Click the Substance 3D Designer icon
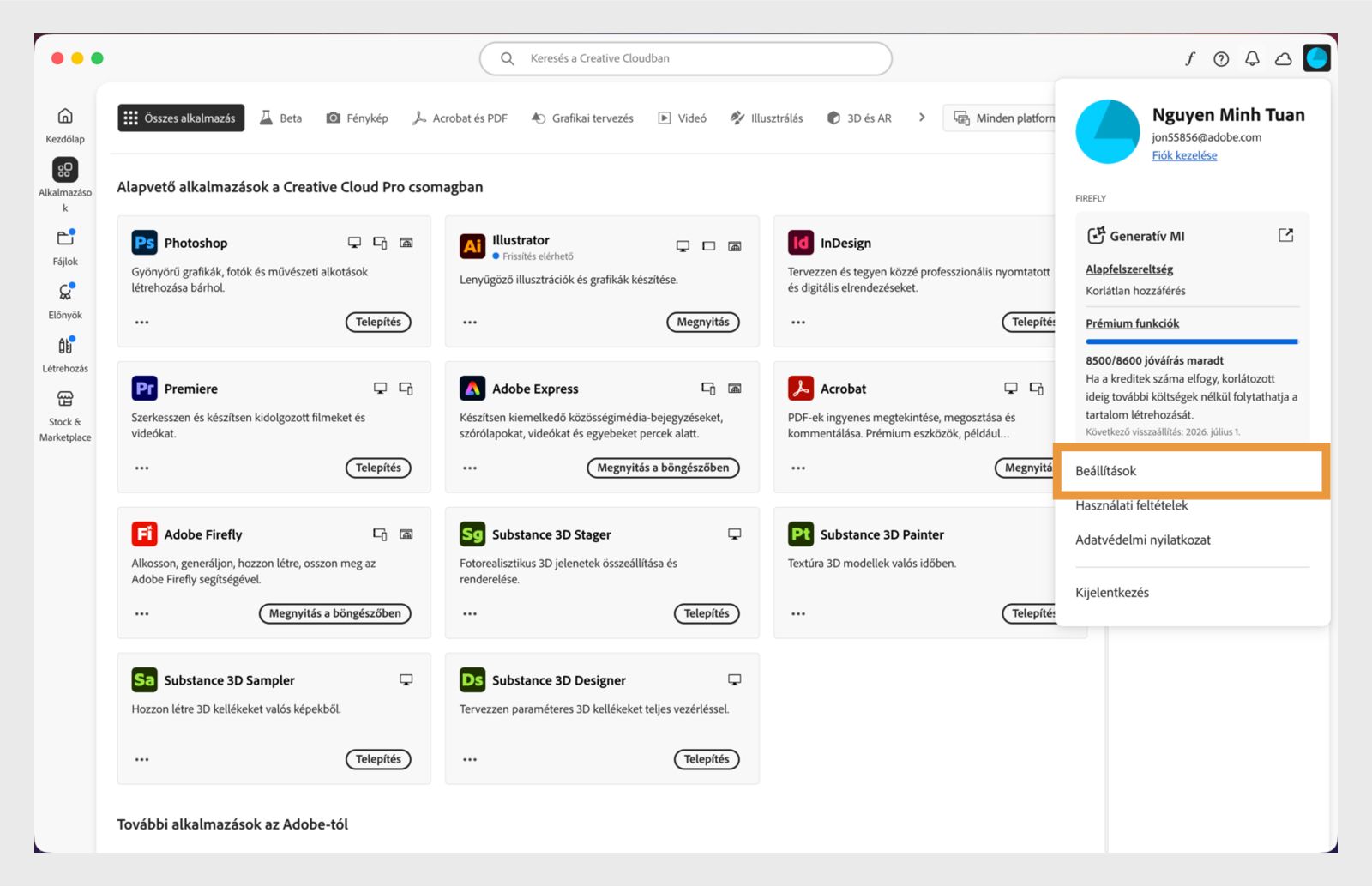 (472, 680)
